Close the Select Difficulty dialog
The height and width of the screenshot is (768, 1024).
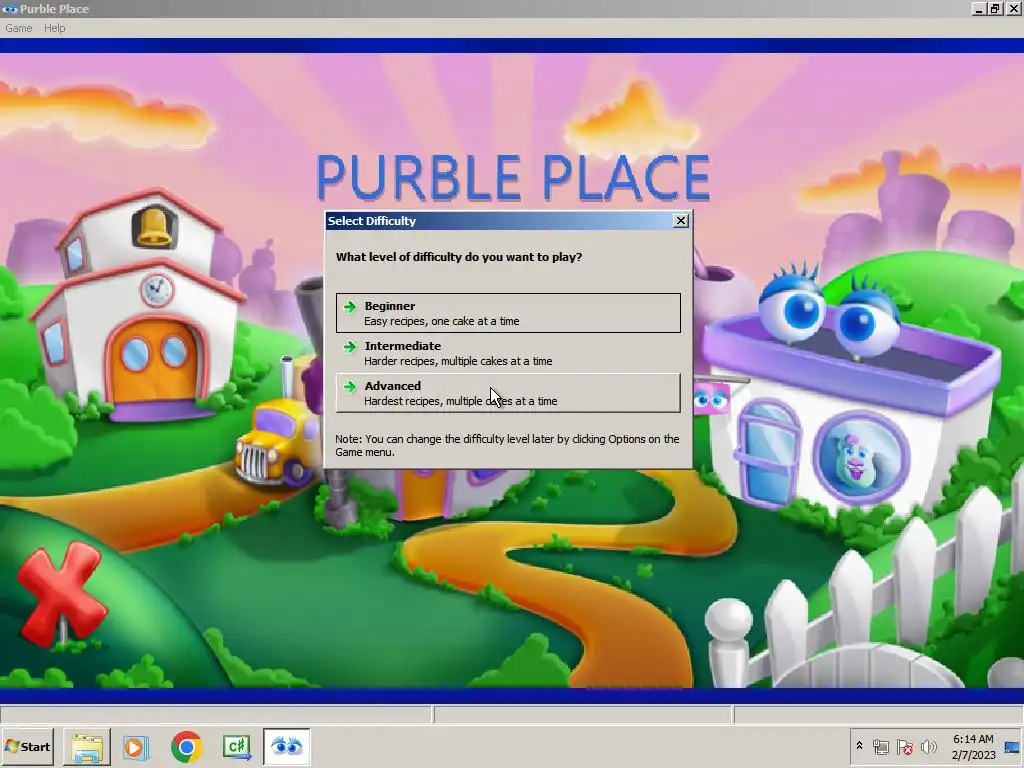tap(680, 221)
